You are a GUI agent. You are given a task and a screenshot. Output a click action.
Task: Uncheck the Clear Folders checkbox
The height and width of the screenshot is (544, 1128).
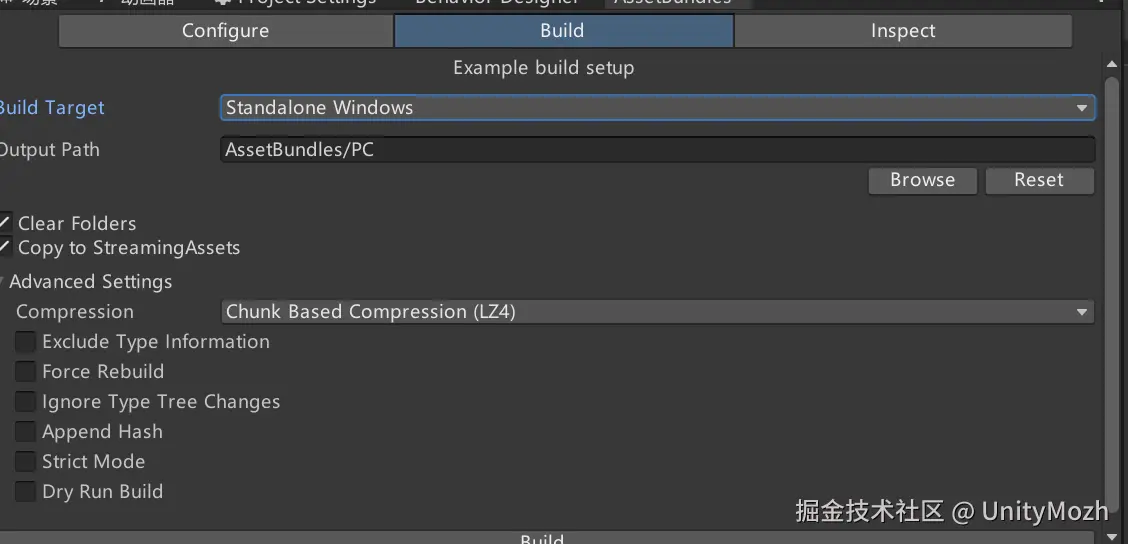5,223
